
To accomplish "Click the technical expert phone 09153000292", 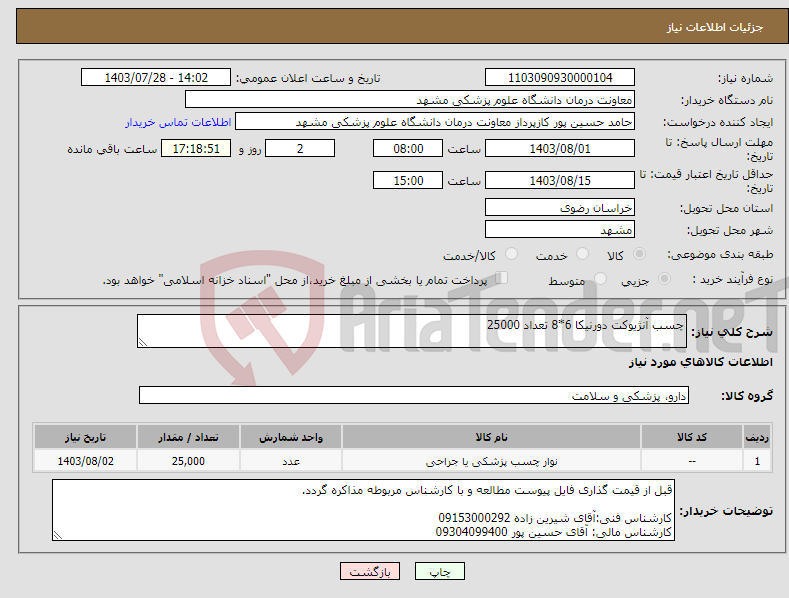I will [474, 518].
